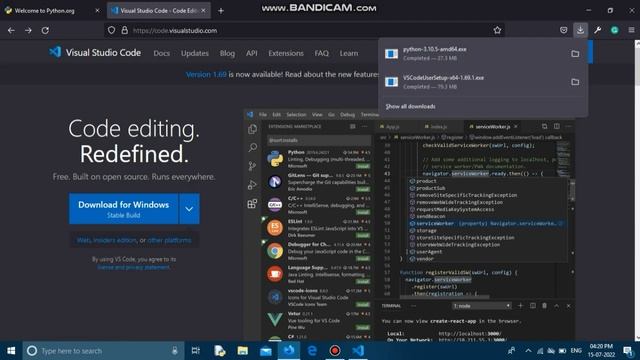Open Microsoft Edge from the taskbar
The width and height of the screenshot is (640, 360).
[x=312, y=351]
